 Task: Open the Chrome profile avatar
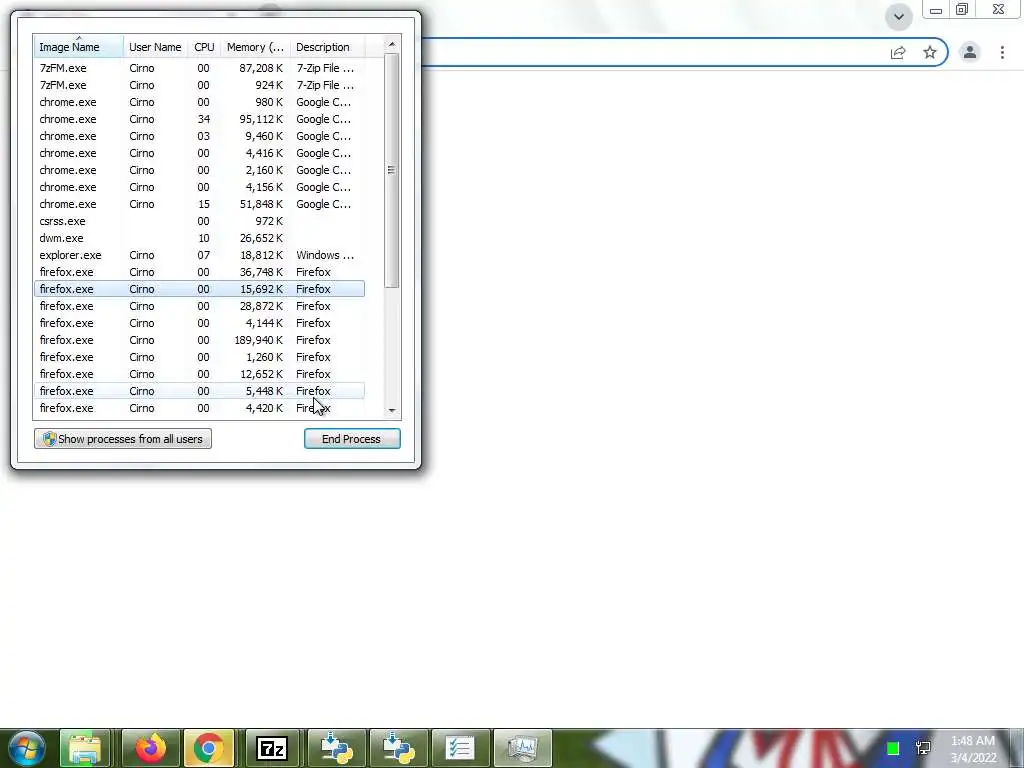click(970, 52)
